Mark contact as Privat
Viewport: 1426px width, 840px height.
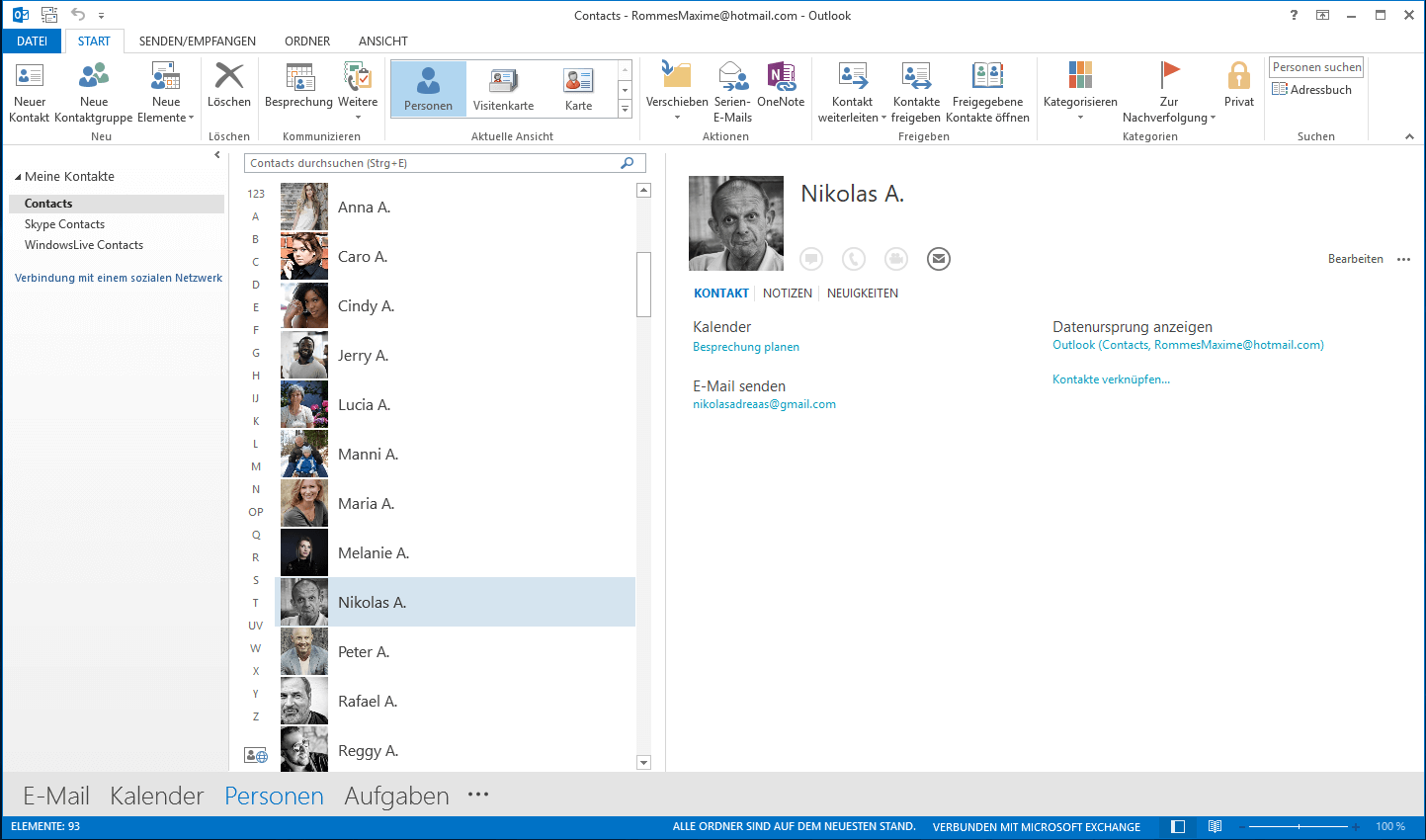[1238, 85]
